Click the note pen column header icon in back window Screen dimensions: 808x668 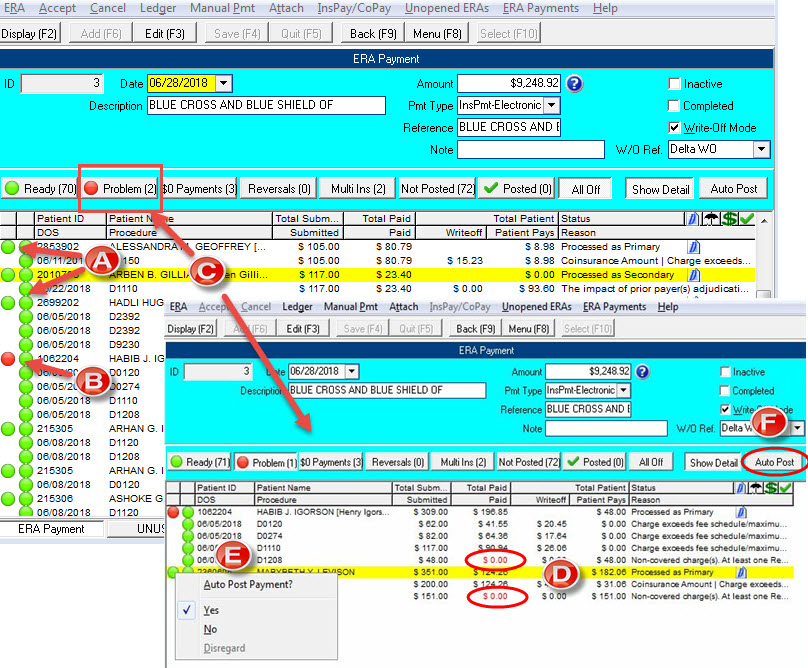pyautogui.click(x=693, y=219)
